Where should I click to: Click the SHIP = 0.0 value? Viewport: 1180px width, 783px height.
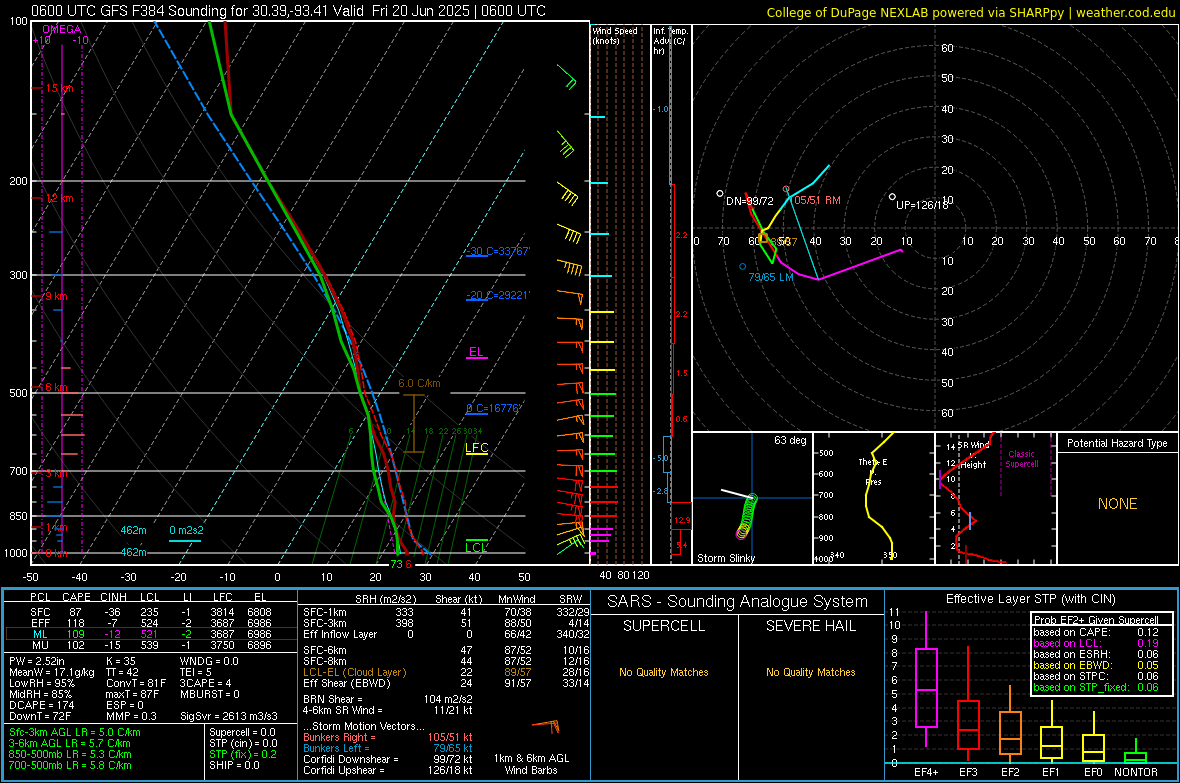(235, 765)
